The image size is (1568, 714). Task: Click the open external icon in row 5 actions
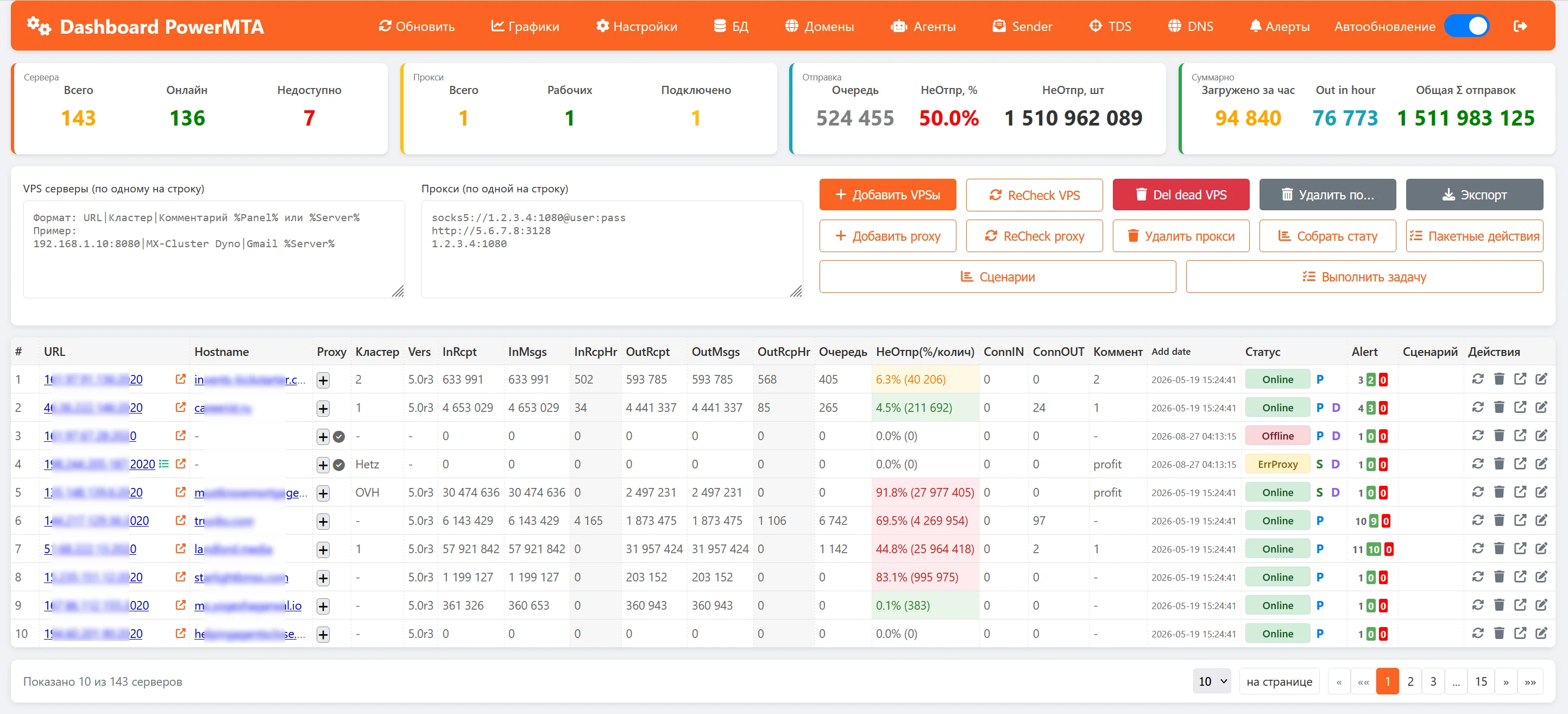pos(1520,492)
